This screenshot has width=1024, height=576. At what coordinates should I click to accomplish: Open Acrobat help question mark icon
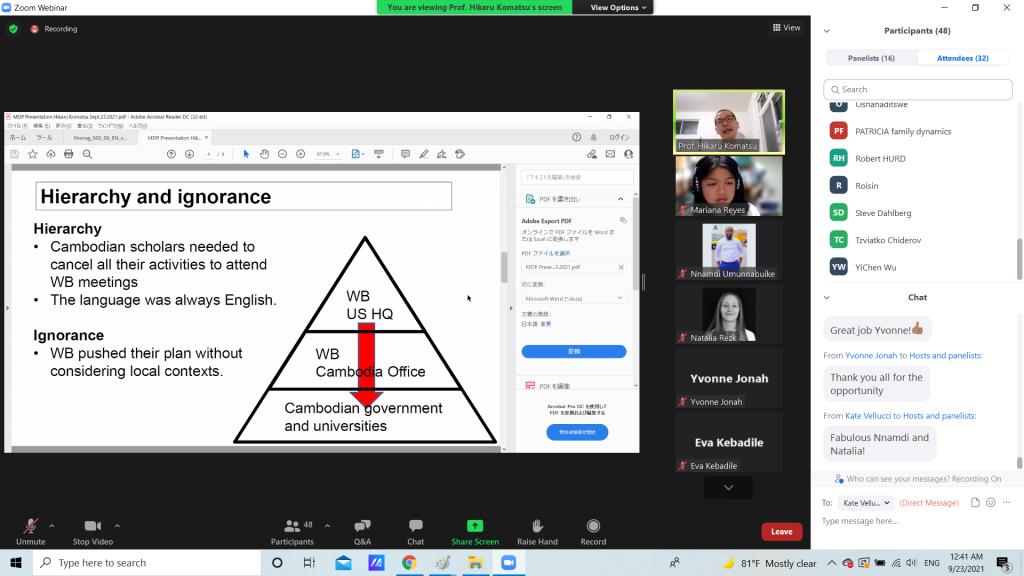tap(577, 137)
